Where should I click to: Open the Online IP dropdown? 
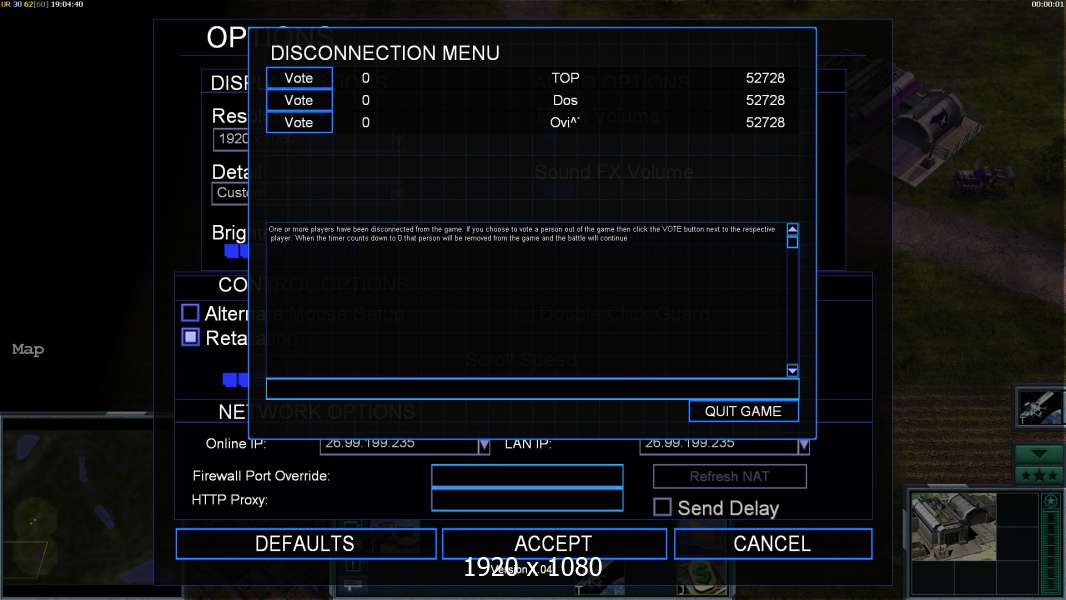(483, 446)
